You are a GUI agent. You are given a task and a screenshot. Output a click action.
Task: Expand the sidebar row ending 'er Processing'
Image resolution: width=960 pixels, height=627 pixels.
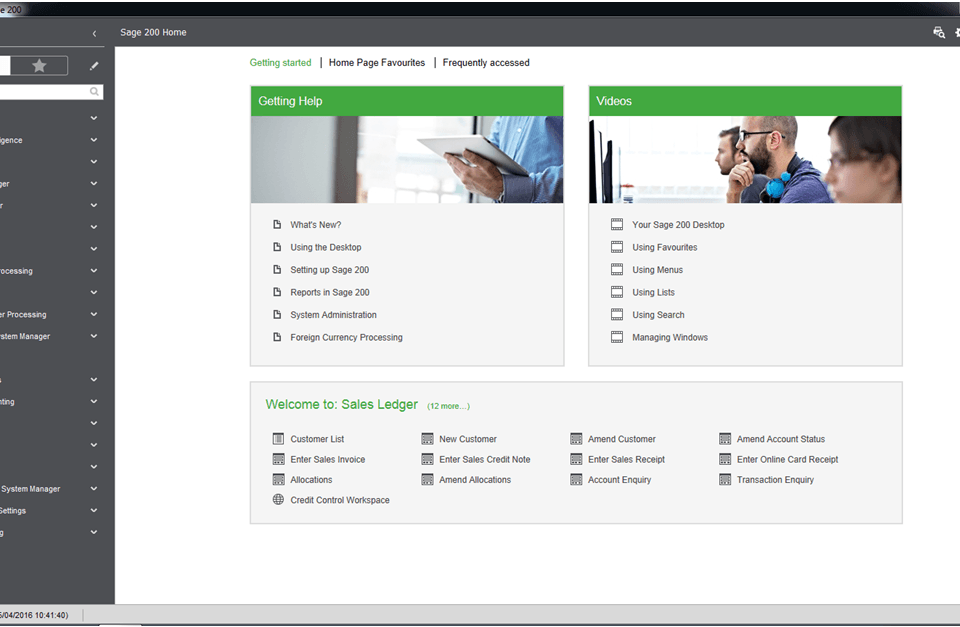(x=94, y=314)
